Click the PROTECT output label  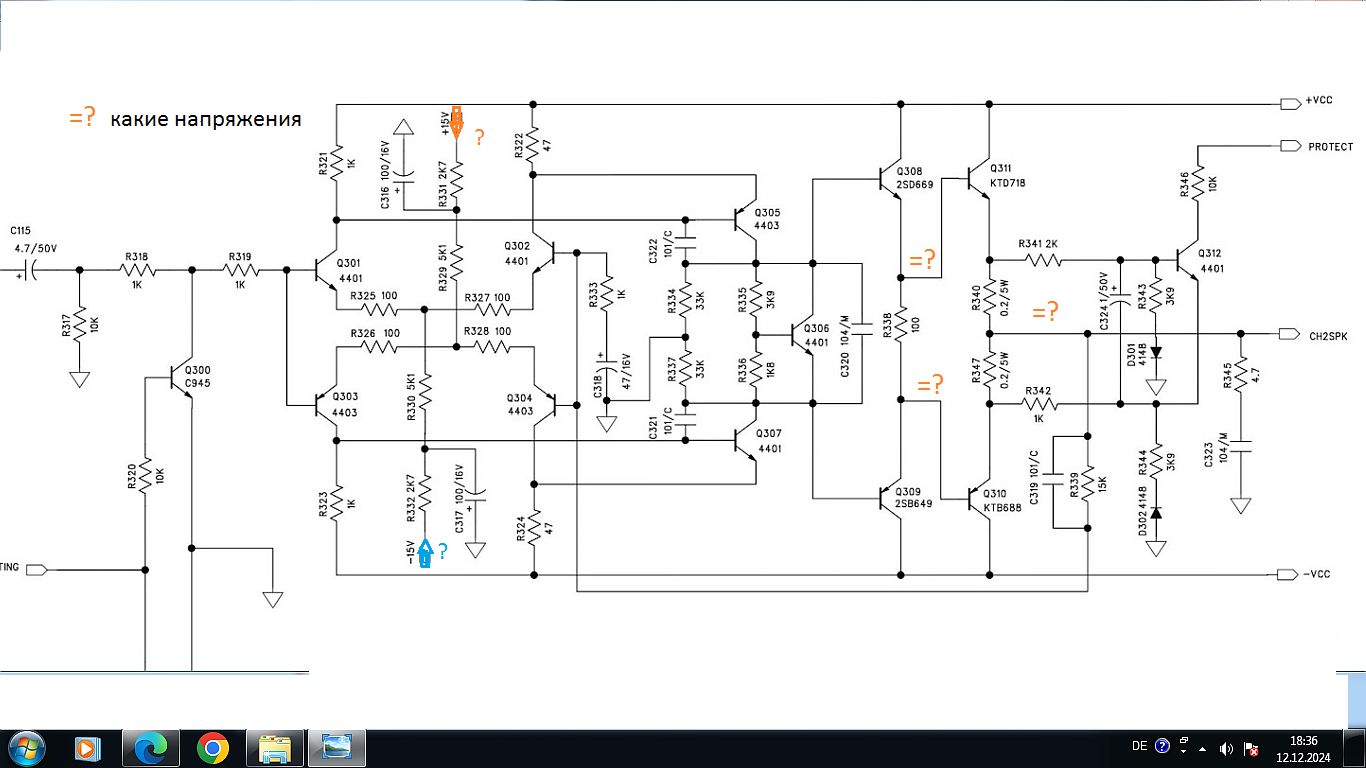pos(1329,147)
